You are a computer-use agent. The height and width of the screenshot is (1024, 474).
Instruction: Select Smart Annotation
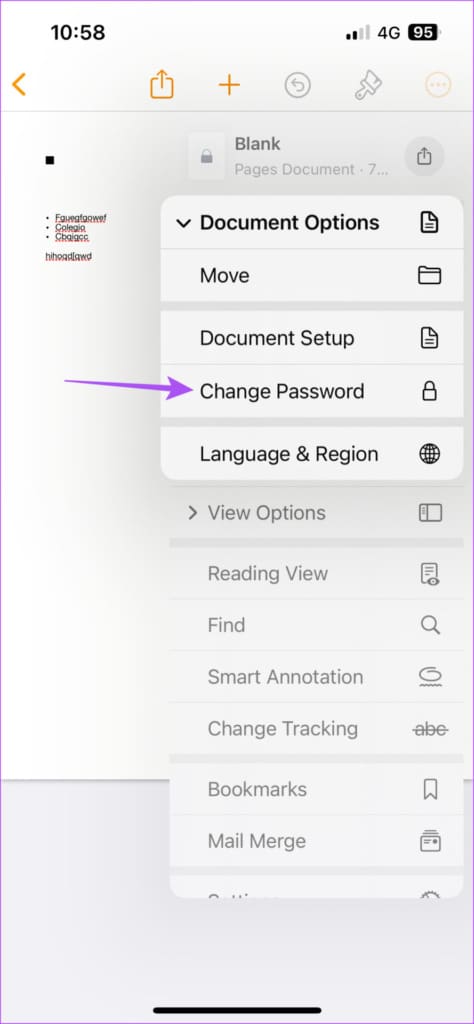tap(316, 677)
